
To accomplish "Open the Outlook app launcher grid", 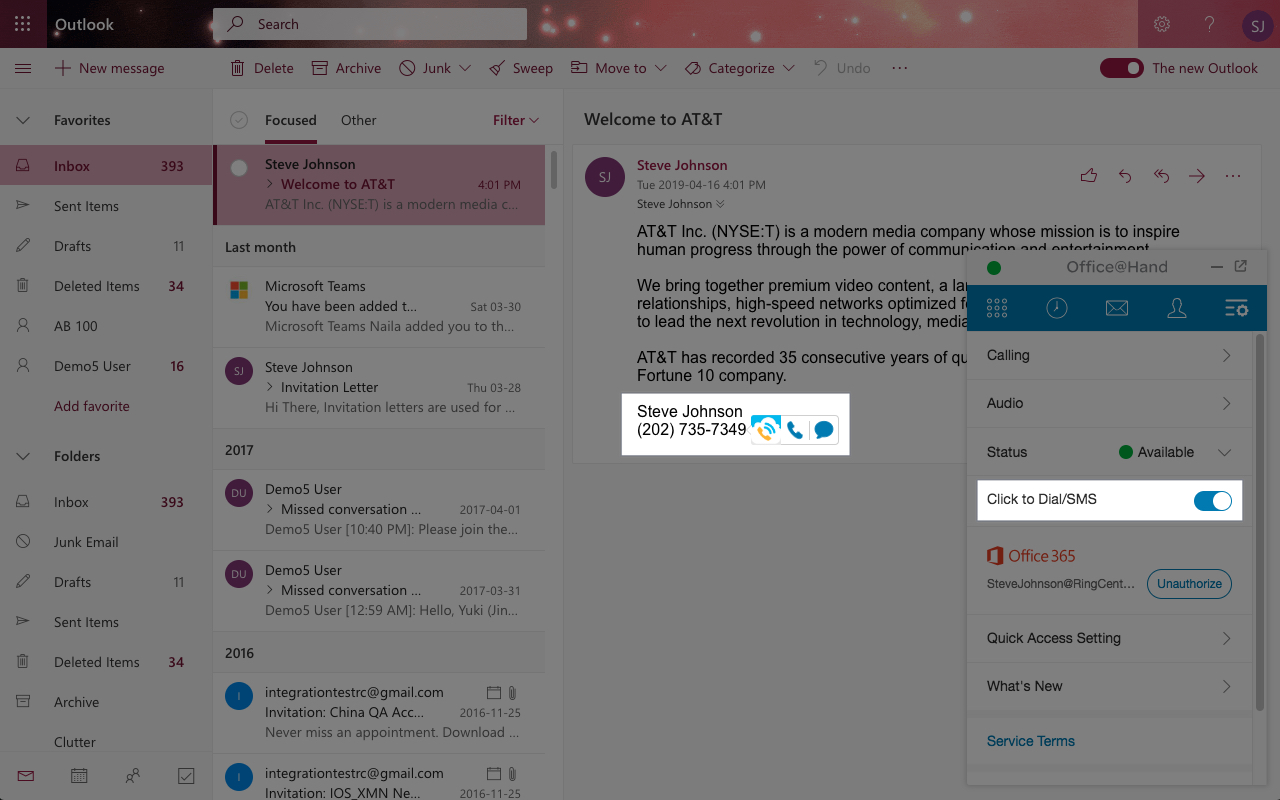I will click(x=23, y=24).
